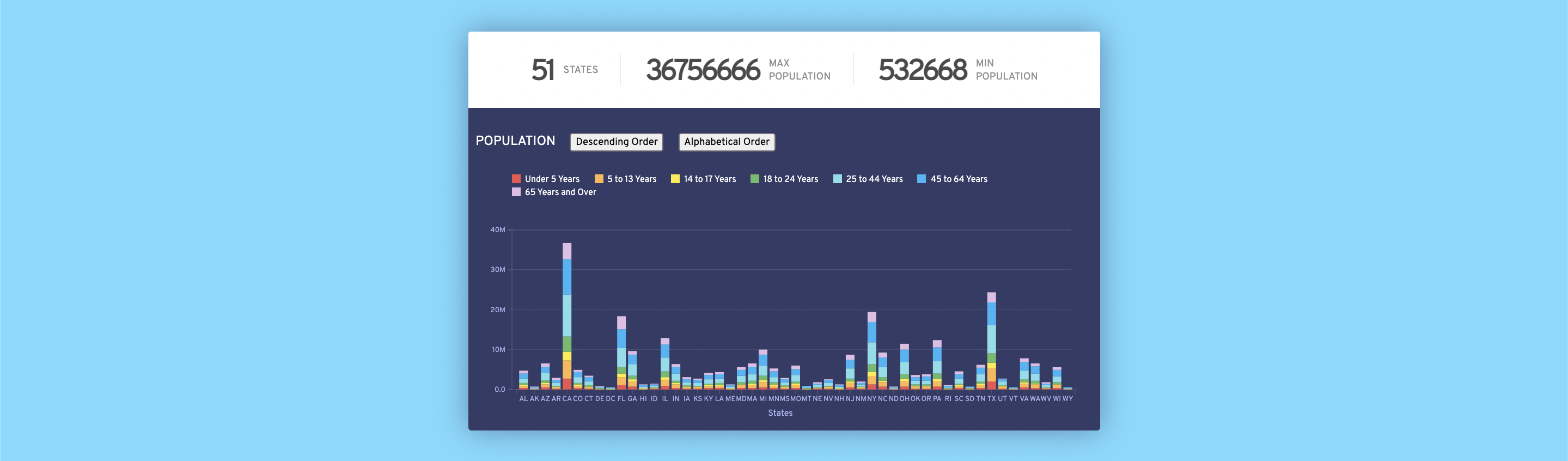Sort chart with Descending Order button
Screen dimensions: 1568x461
(x=616, y=142)
